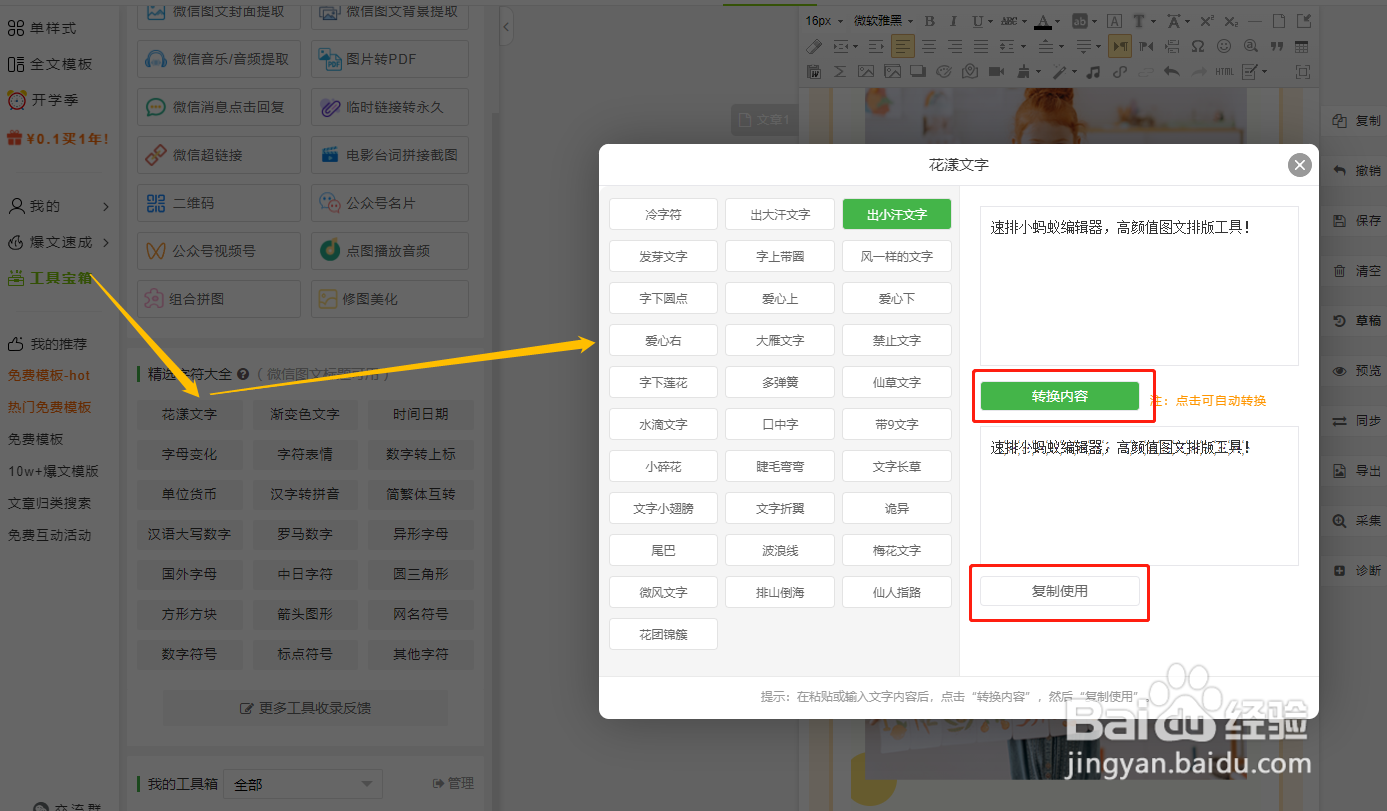1387x811 pixels.
Task: Open the emoji smiley icon
Action: click(x=1224, y=46)
